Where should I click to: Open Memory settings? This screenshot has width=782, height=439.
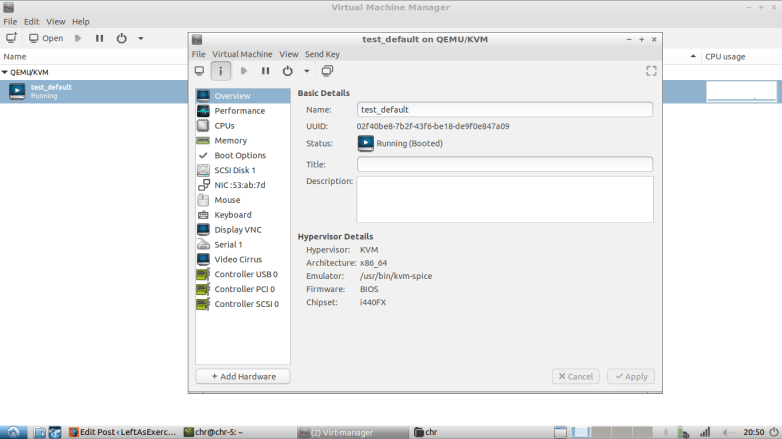click(243, 141)
